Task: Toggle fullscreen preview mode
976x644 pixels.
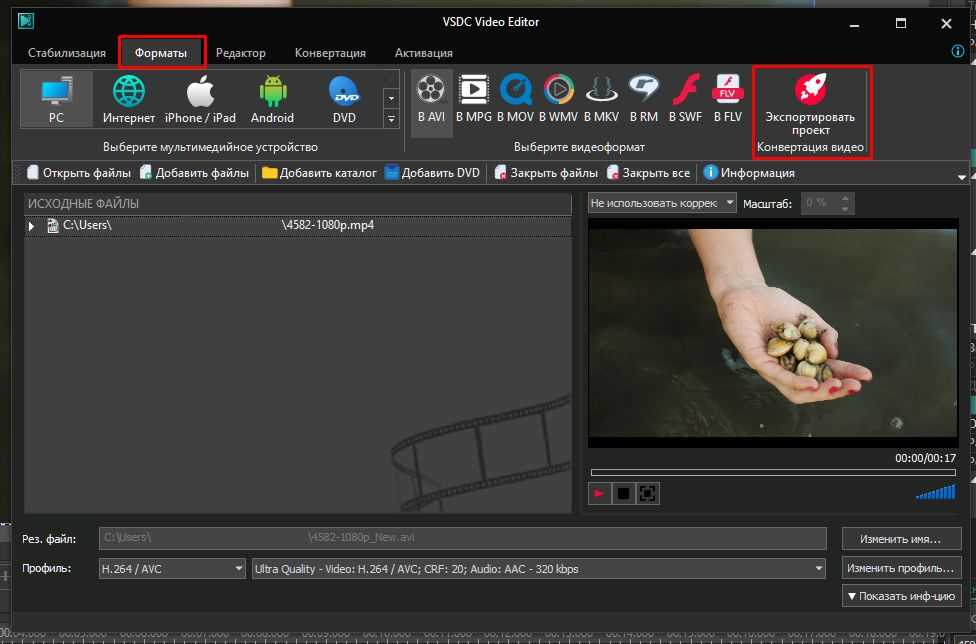Action: pyautogui.click(x=647, y=494)
